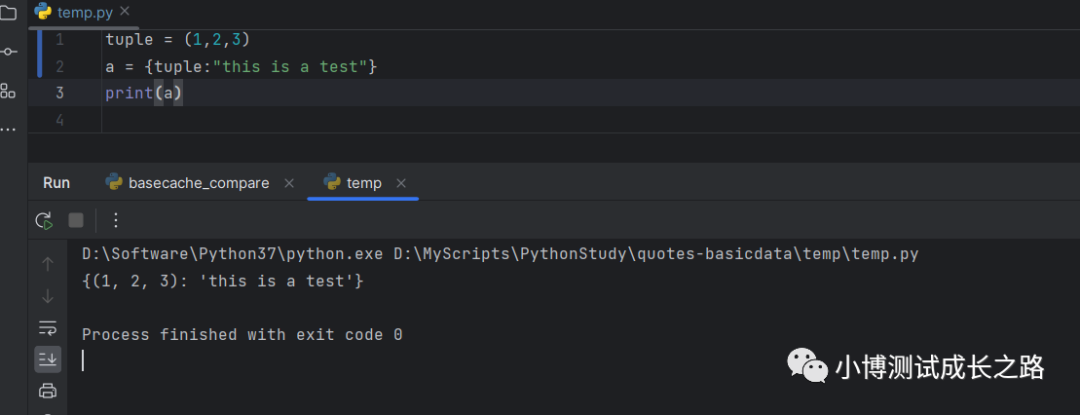Click the Stop process button

(76, 220)
